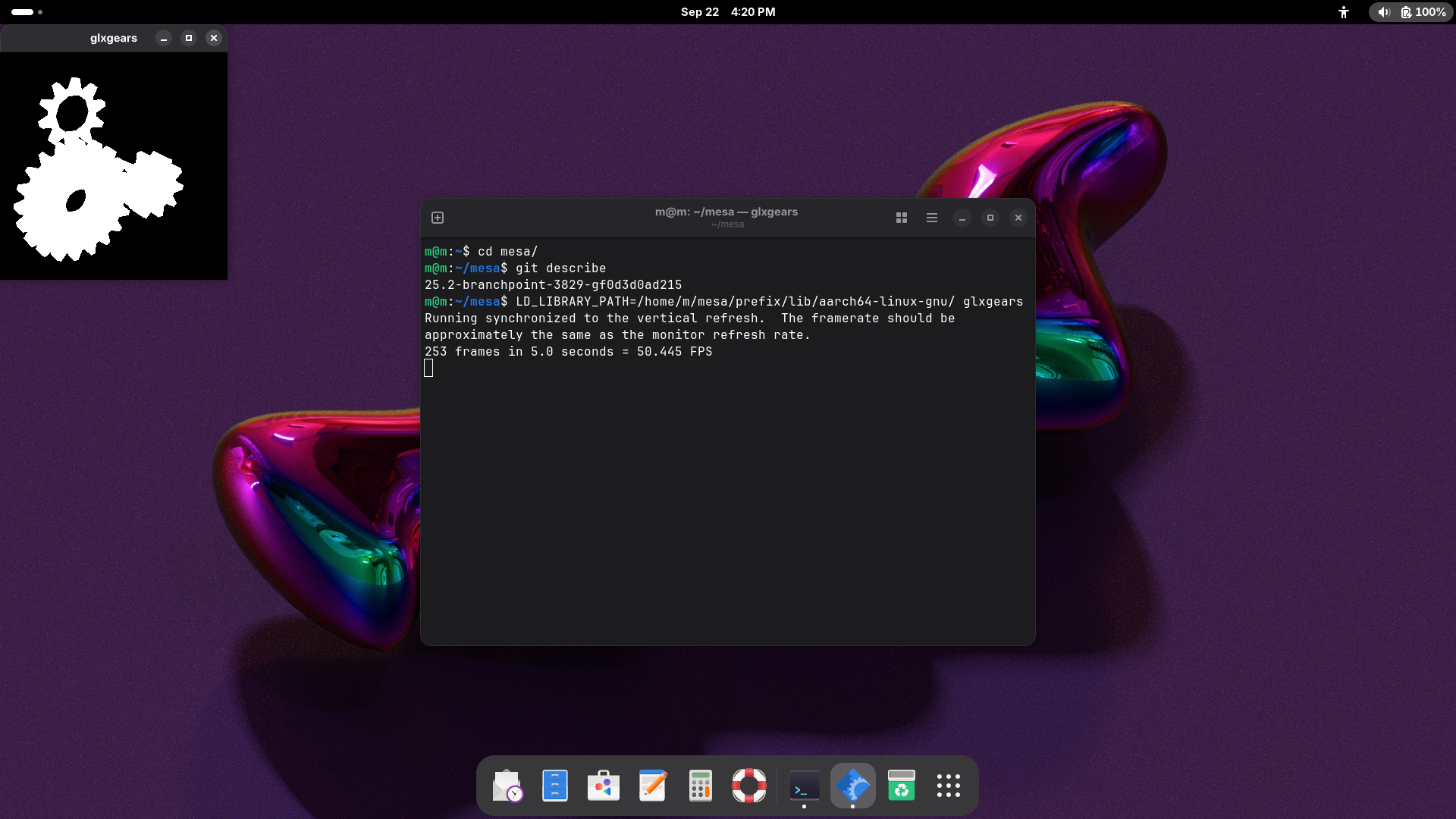1456x819 pixels.
Task: Open the system status volume/battery menu
Action: [1410, 12]
